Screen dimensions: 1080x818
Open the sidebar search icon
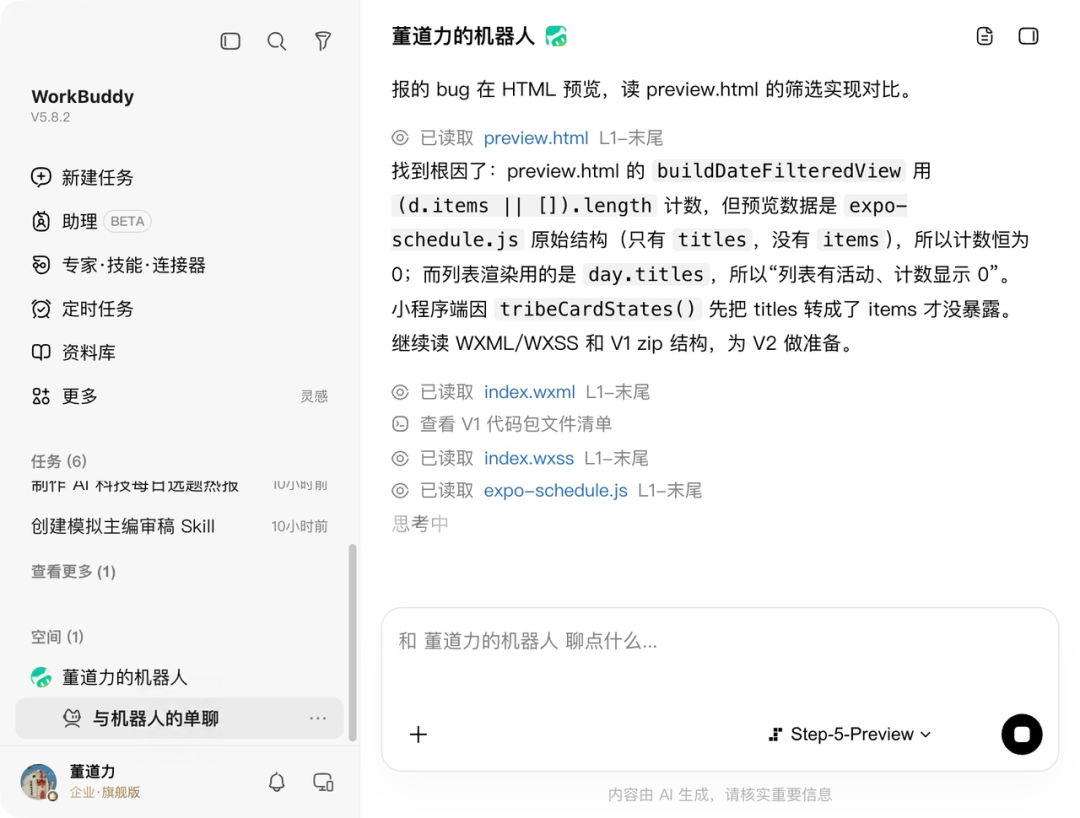point(276,41)
